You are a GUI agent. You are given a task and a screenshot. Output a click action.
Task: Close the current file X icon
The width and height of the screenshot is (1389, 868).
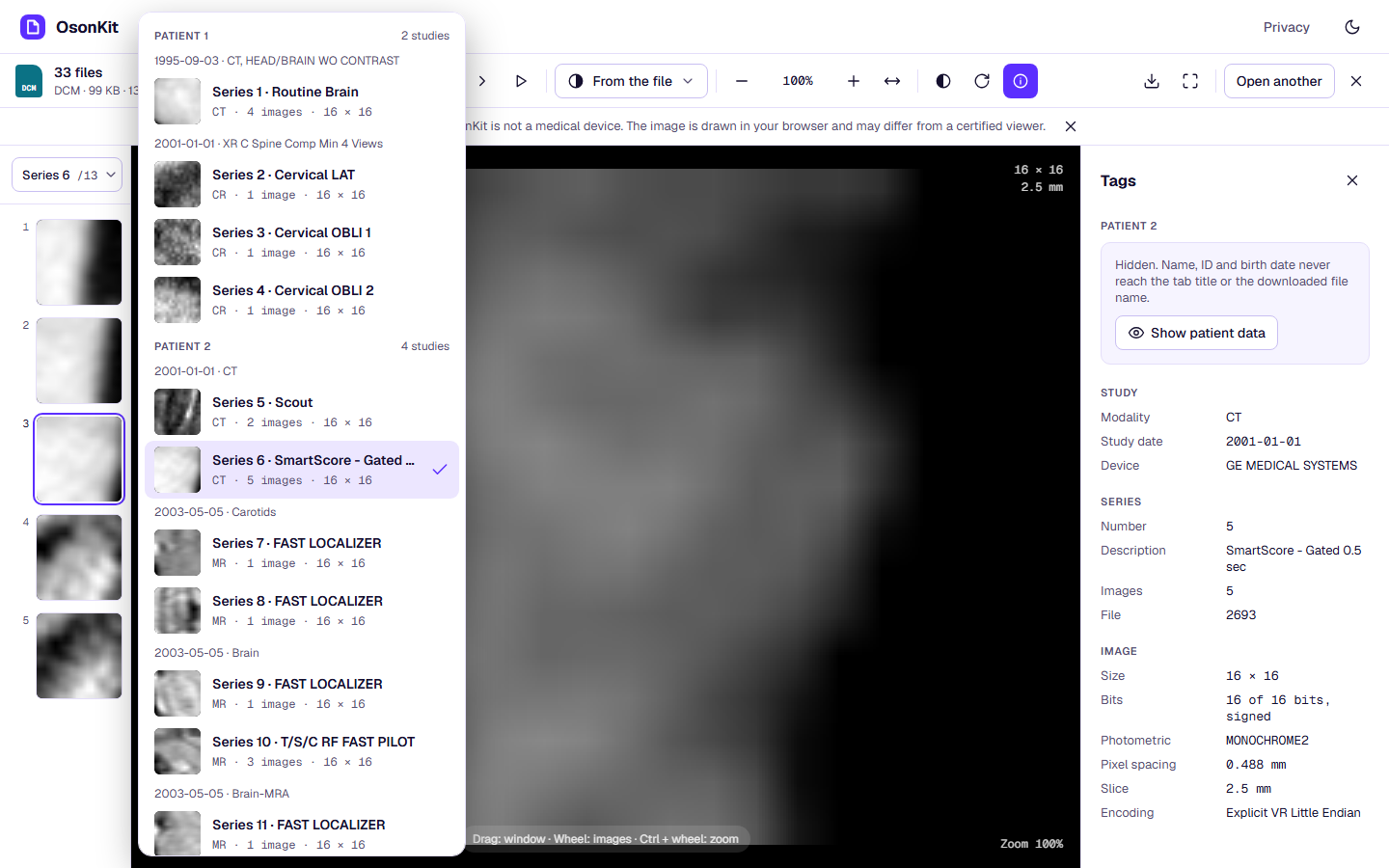click(x=1356, y=81)
